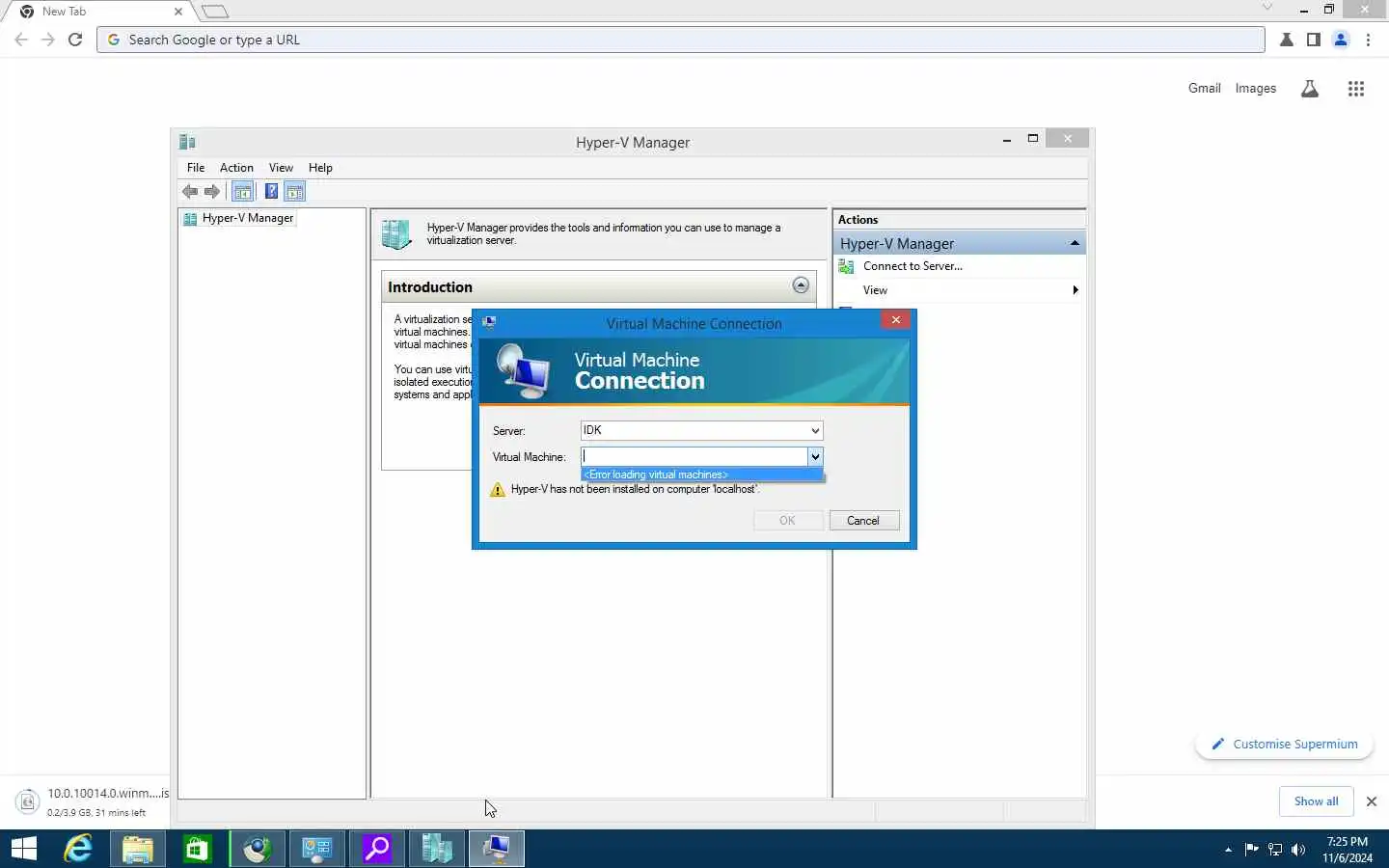Toggle Show/Hide Console Tree toolbar icon
The image size is (1389, 868).
[x=243, y=192]
